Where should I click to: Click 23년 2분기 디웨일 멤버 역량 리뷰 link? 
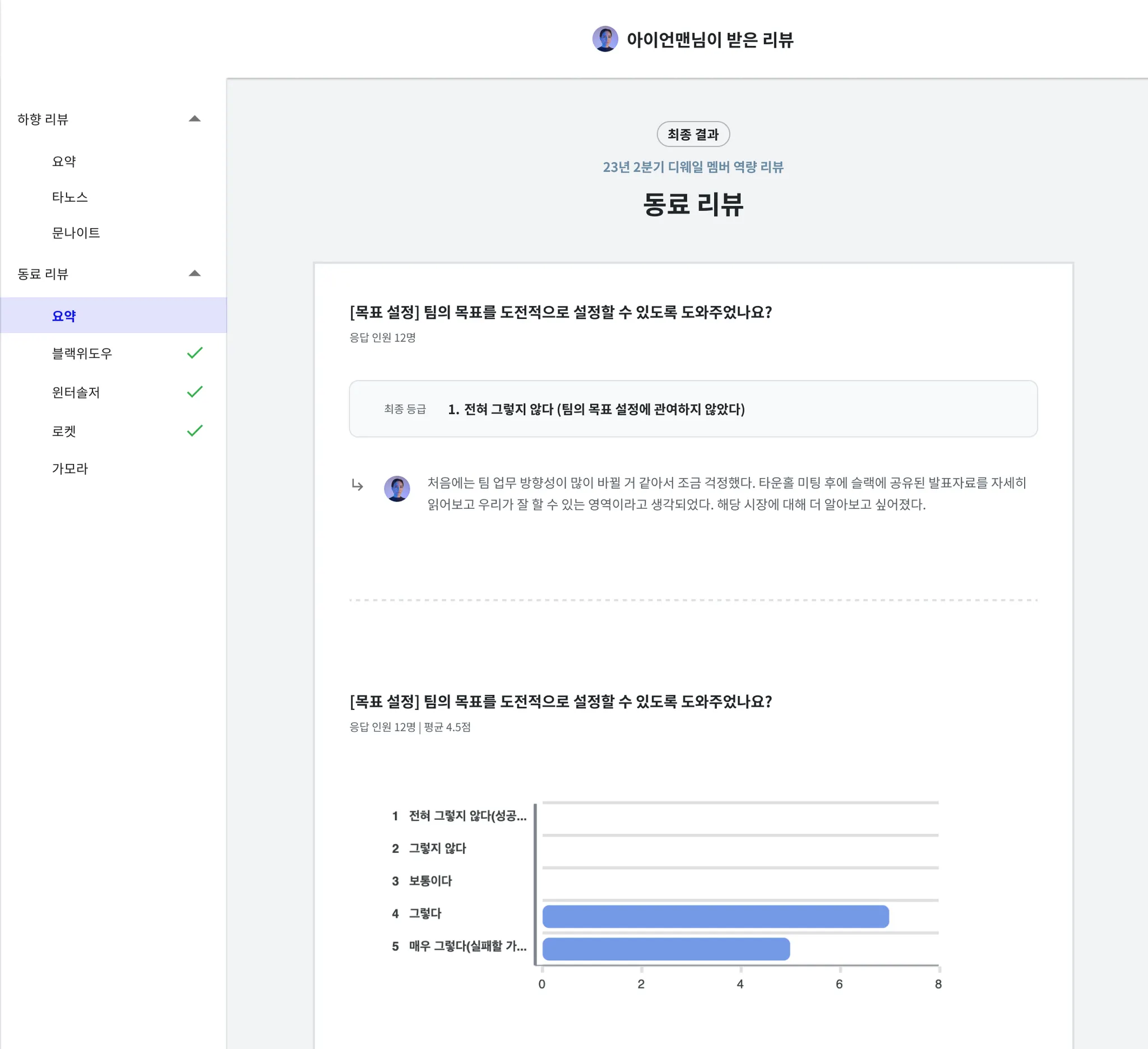(x=693, y=167)
